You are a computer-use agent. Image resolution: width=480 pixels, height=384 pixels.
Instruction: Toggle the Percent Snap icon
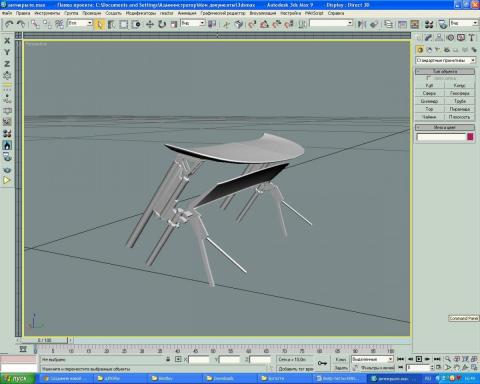(277, 24)
